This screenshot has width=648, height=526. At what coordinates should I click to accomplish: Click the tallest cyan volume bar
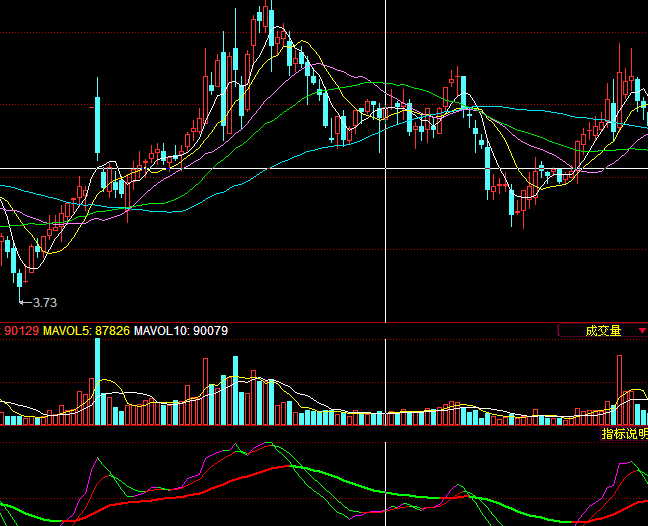tap(98, 381)
